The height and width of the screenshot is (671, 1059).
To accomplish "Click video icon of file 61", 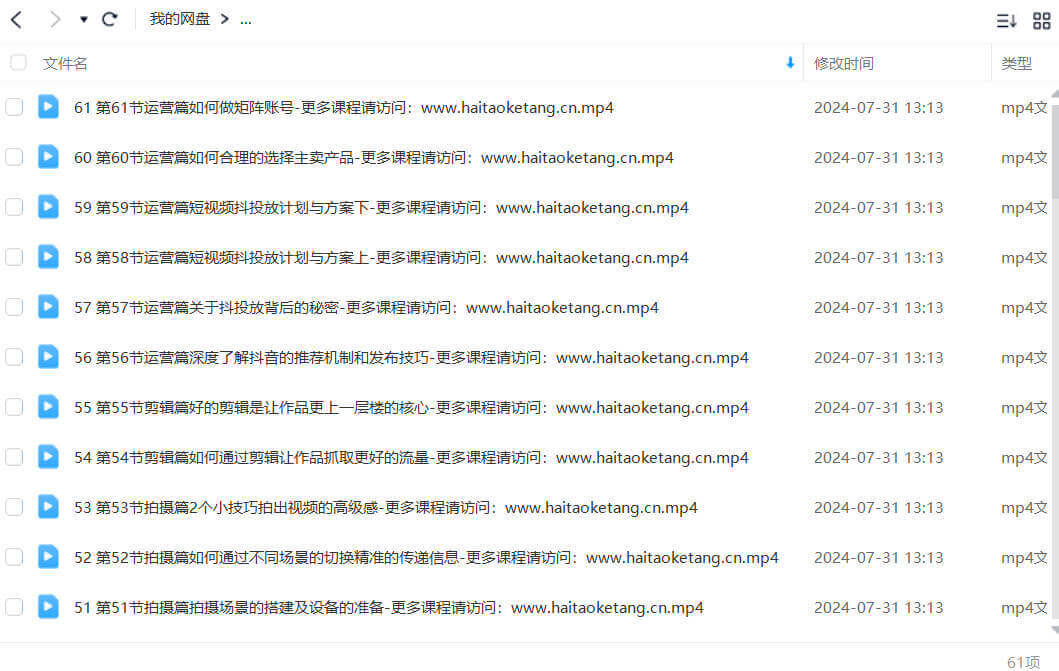I will click(x=48, y=107).
